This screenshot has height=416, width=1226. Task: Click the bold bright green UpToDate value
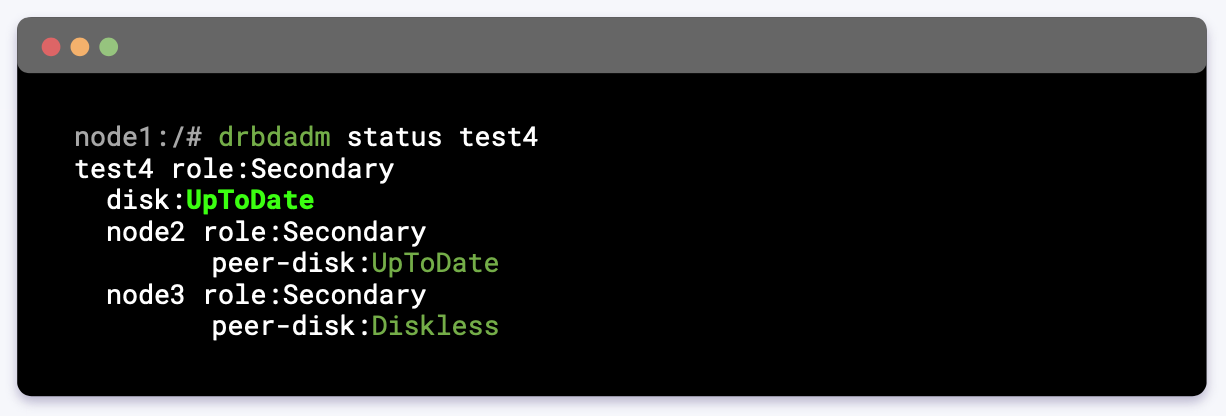[x=250, y=201]
